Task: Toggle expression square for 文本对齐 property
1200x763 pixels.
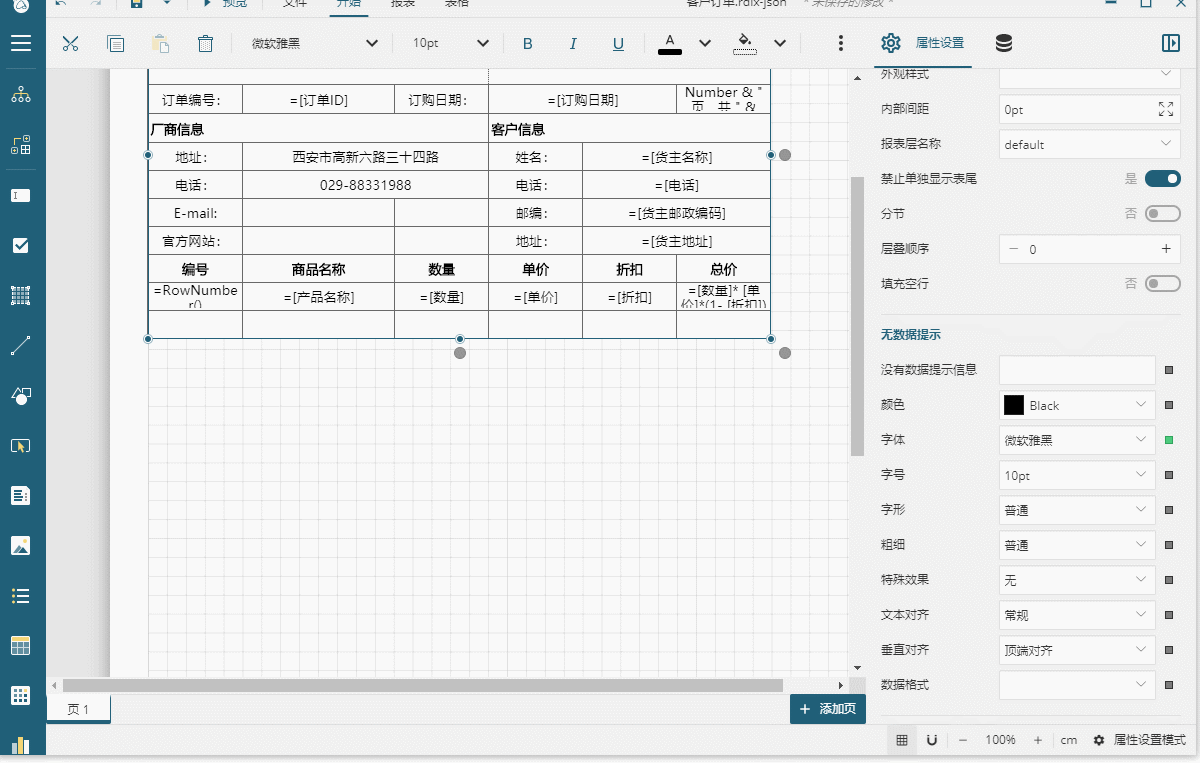Action: click(x=1169, y=615)
